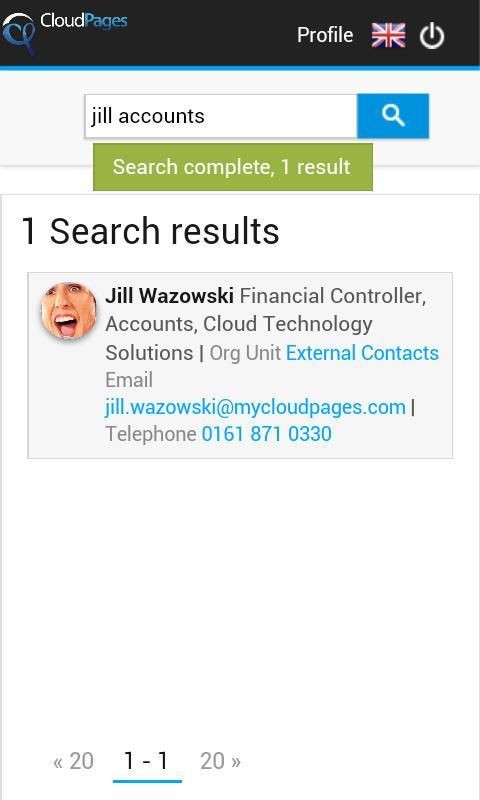The height and width of the screenshot is (800, 480).
Task: Go to previous 20 results
Action: [73, 761]
